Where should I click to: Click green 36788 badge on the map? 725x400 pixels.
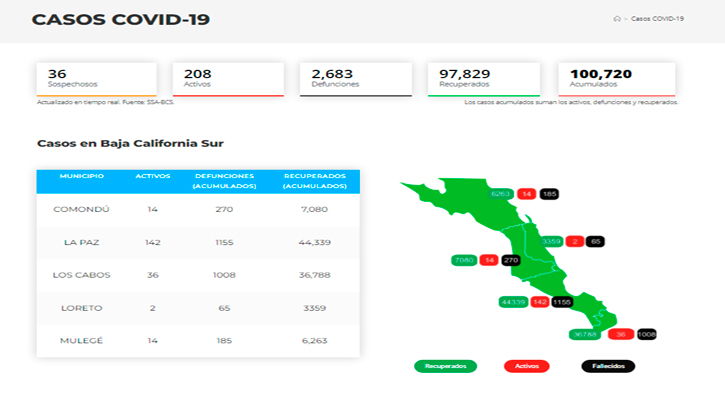pyautogui.click(x=585, y=334)
